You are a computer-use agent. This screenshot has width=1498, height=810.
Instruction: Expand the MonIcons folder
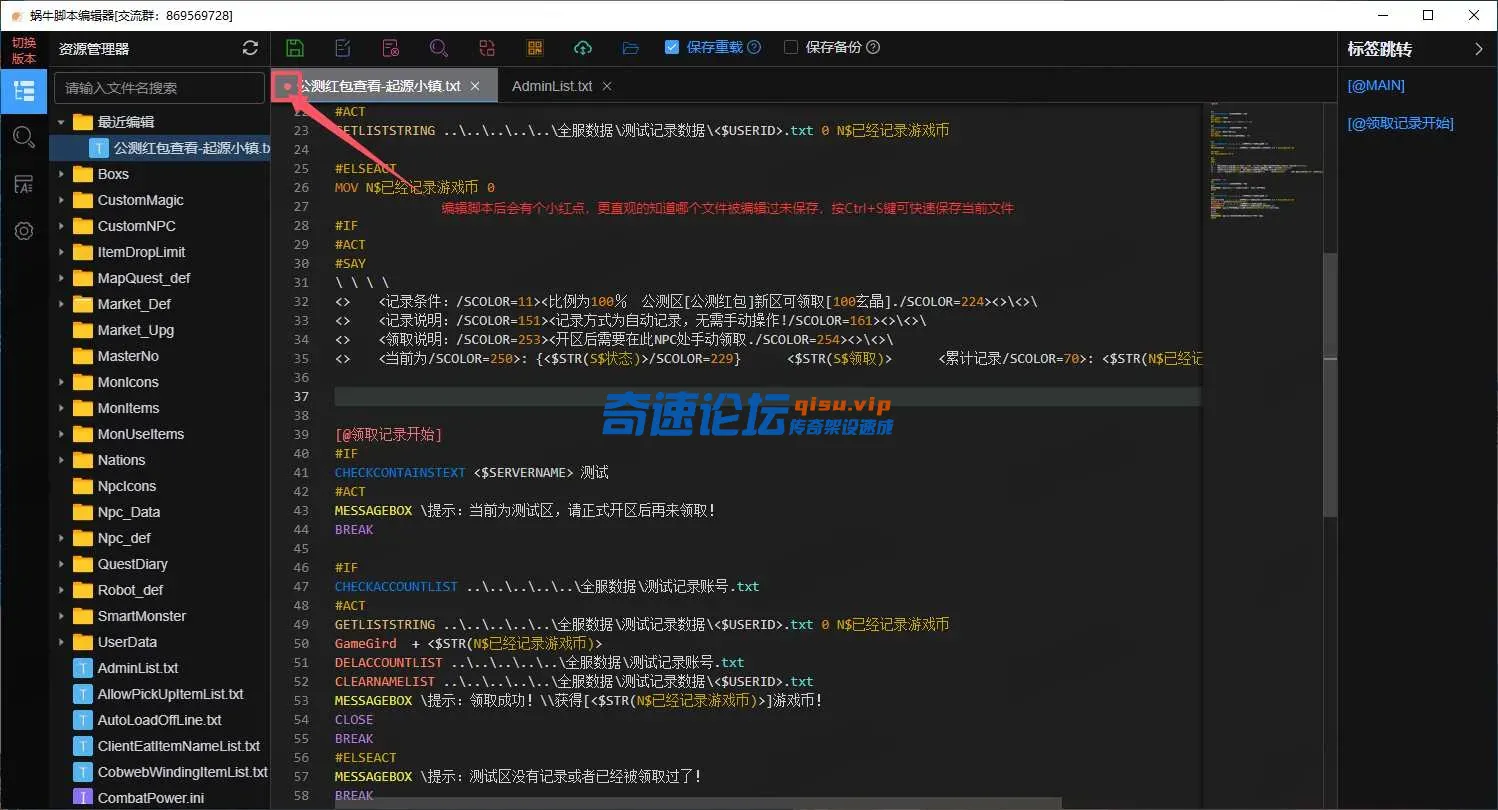coord(61,382)
